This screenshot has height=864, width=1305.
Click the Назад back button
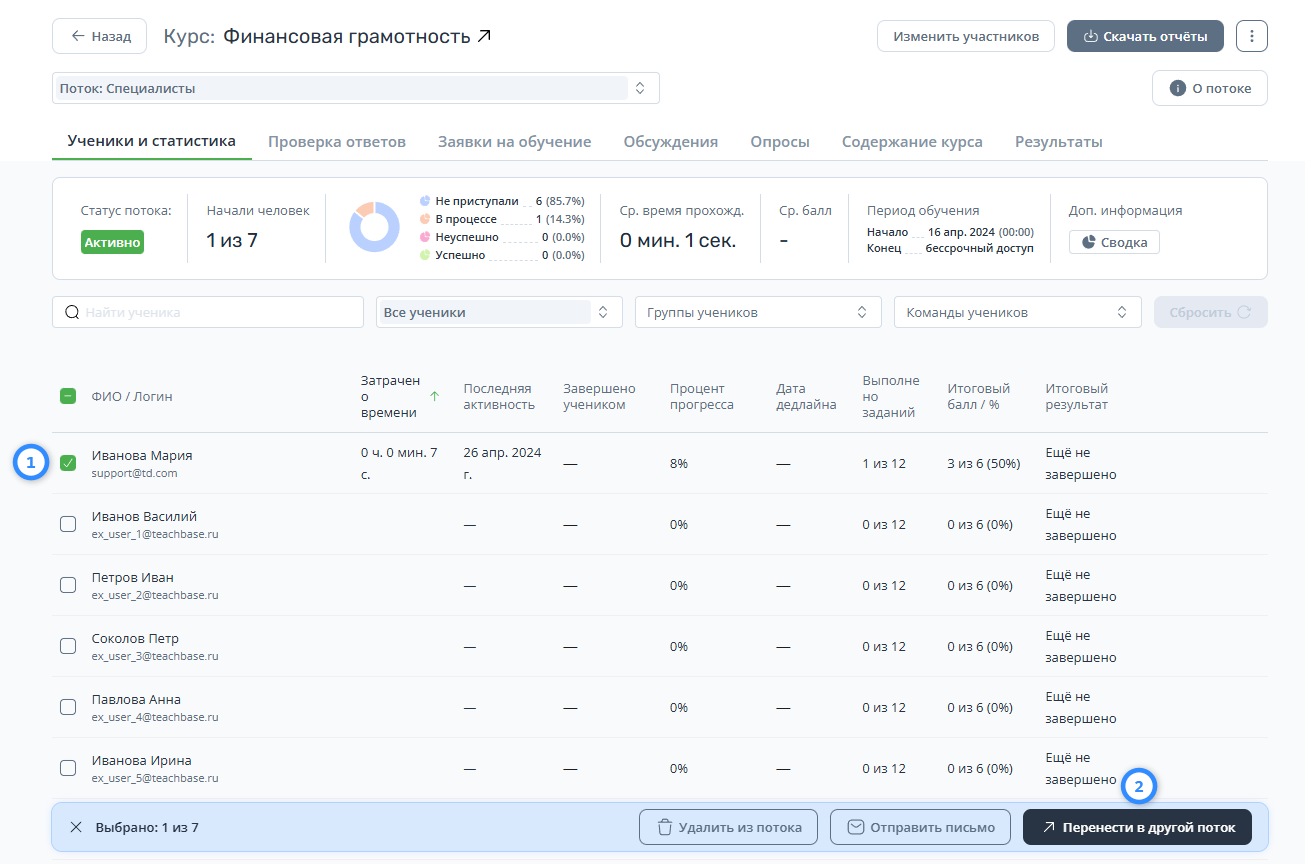click(100, 36)
